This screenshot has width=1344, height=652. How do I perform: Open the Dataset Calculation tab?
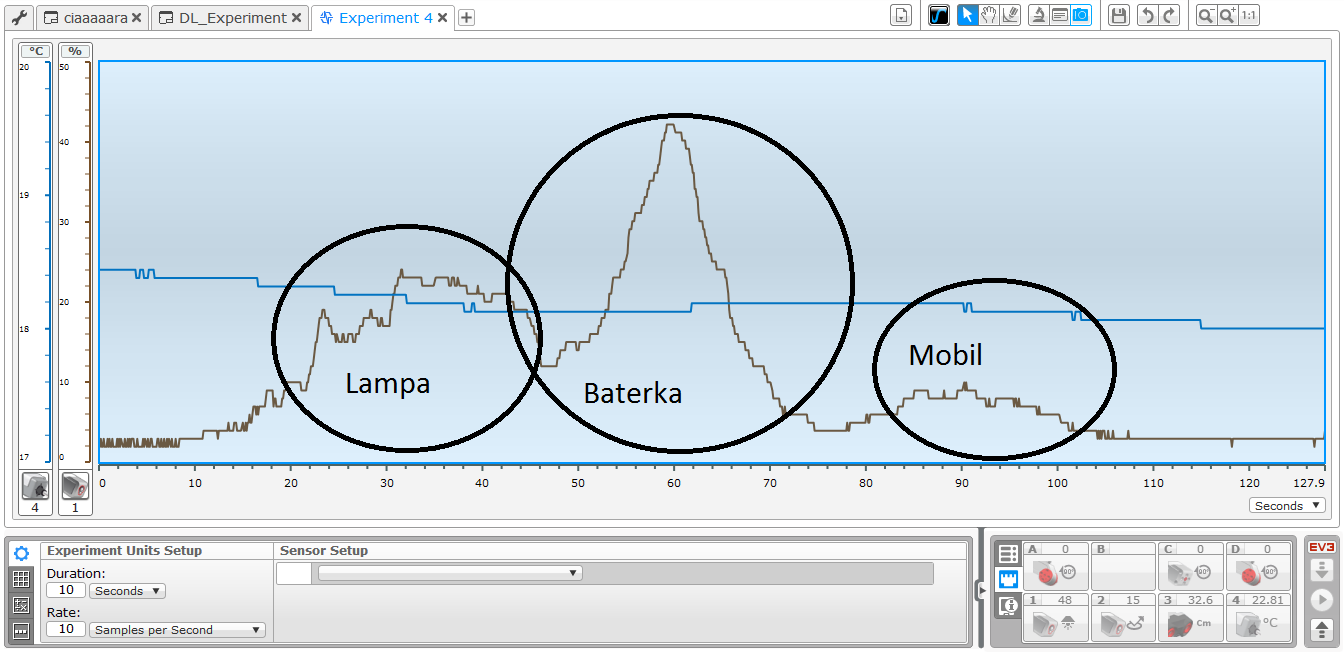21,605
